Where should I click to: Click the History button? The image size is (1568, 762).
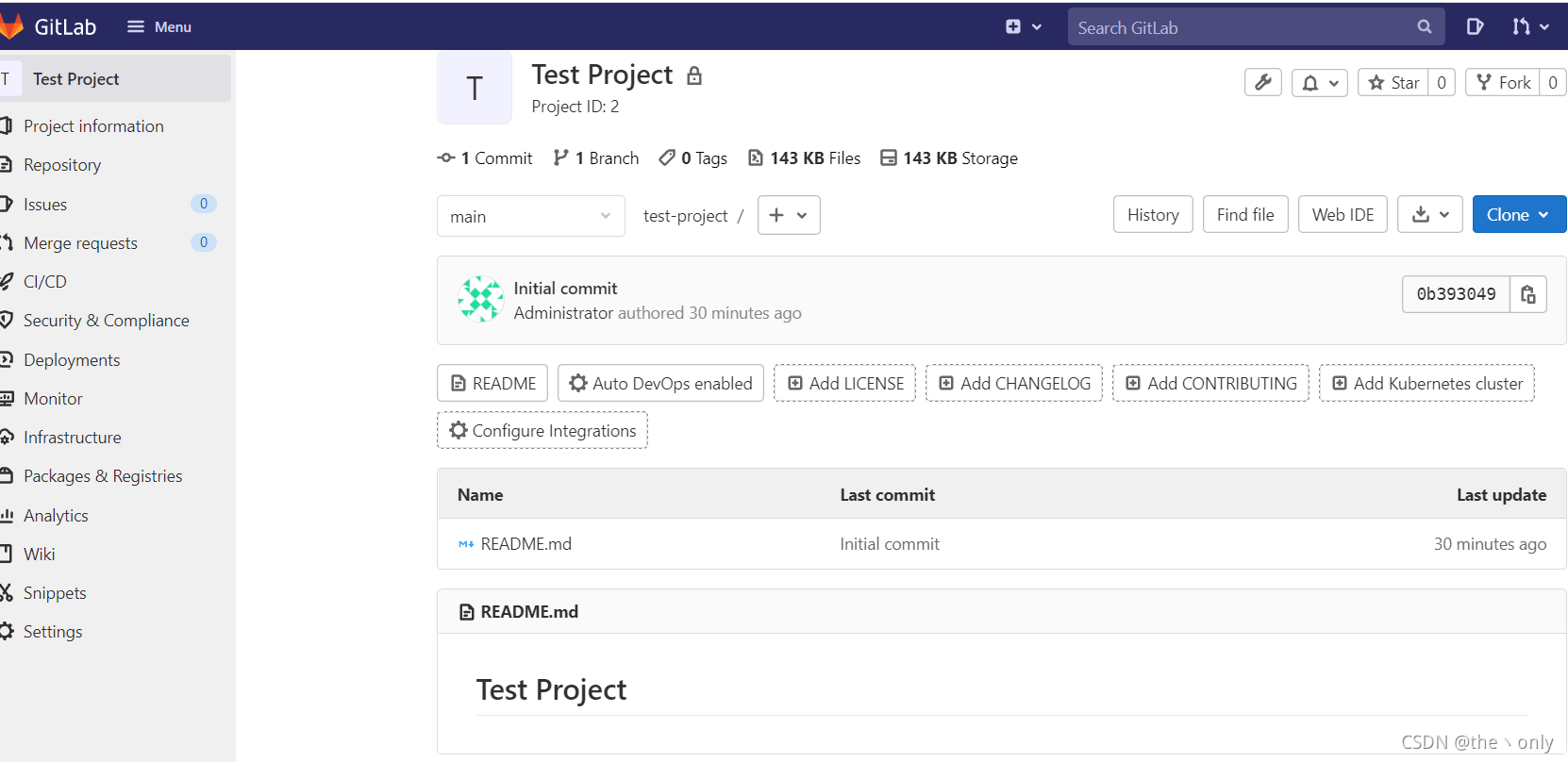coord(1153,214)
